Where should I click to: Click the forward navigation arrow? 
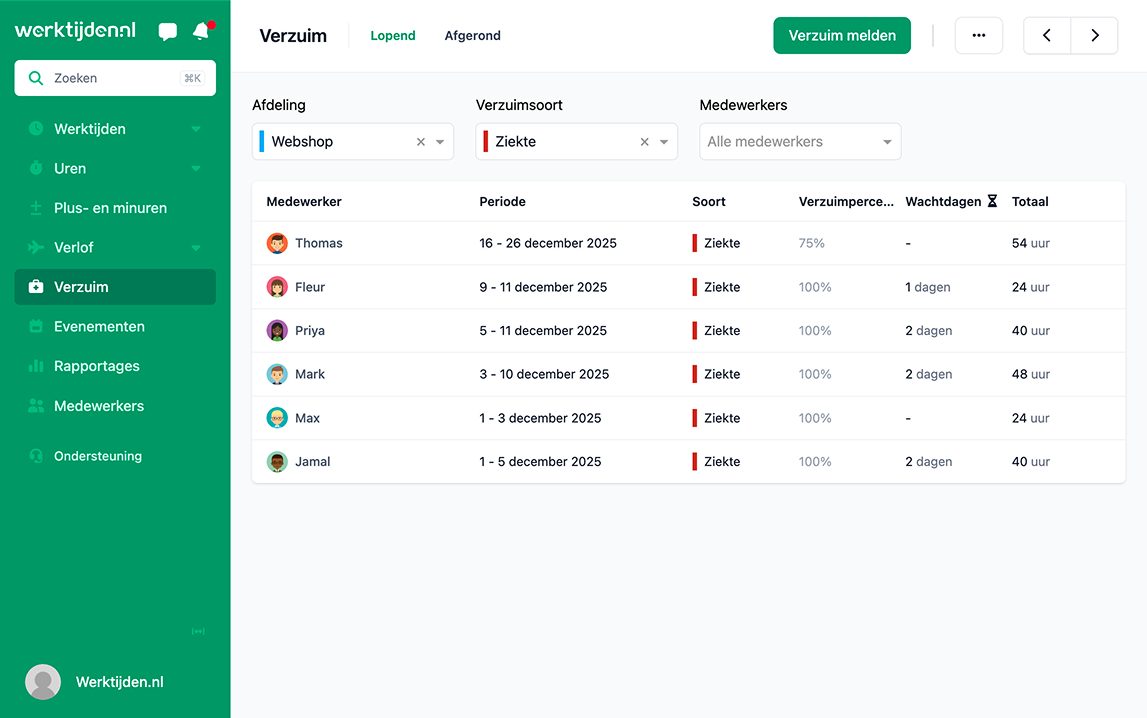(1094, 35)
